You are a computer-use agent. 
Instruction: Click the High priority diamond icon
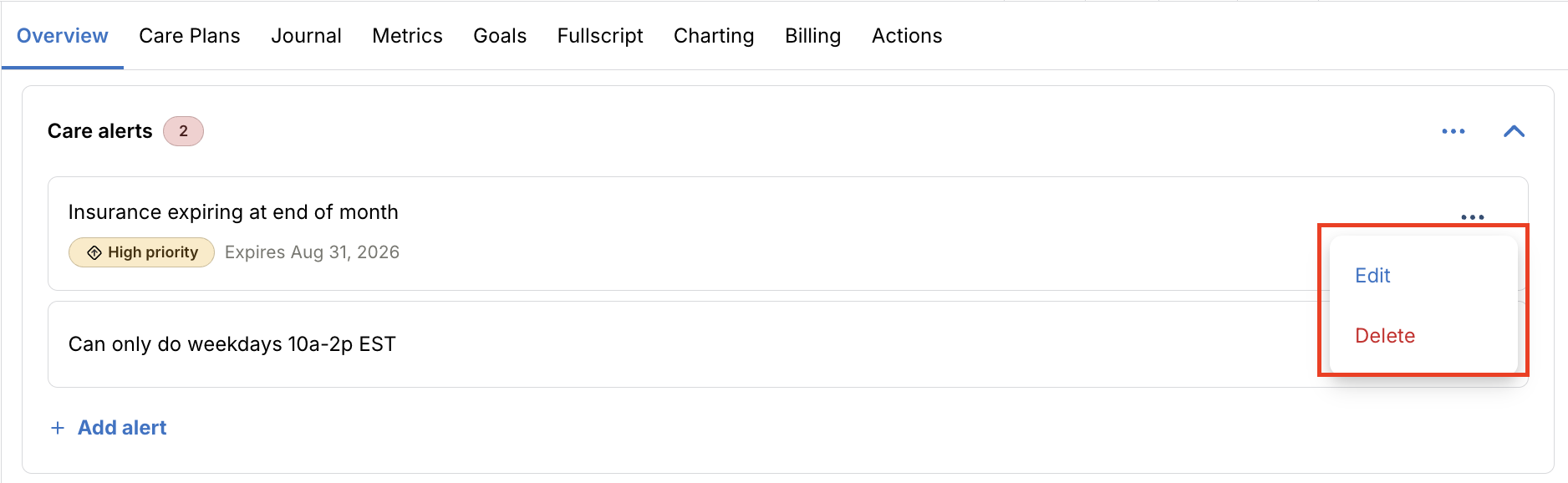[94, 252]
